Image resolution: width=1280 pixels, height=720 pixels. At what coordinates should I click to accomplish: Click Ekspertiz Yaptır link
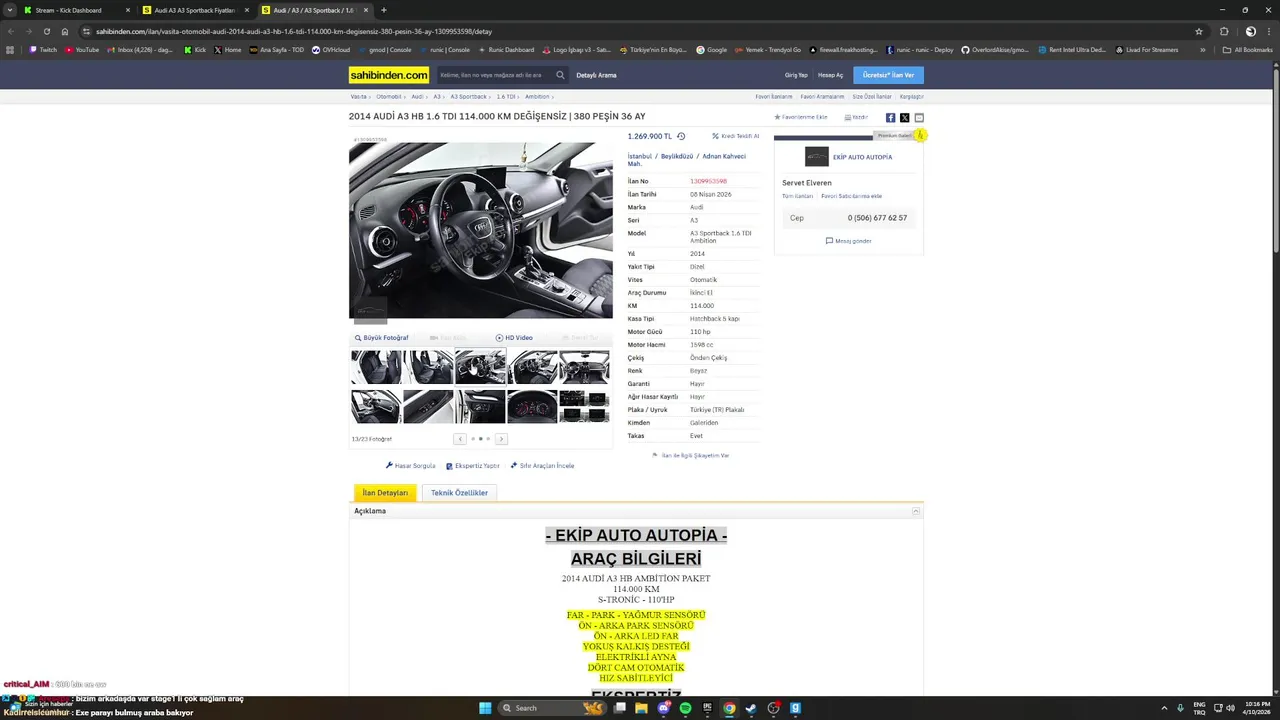click(472, 466)
